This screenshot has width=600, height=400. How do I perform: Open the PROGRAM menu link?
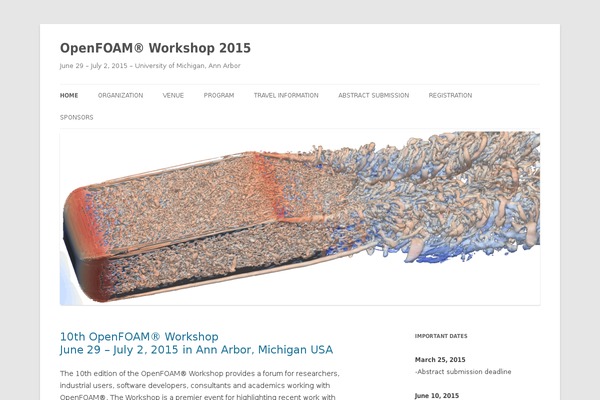click(x=218, y=96)
